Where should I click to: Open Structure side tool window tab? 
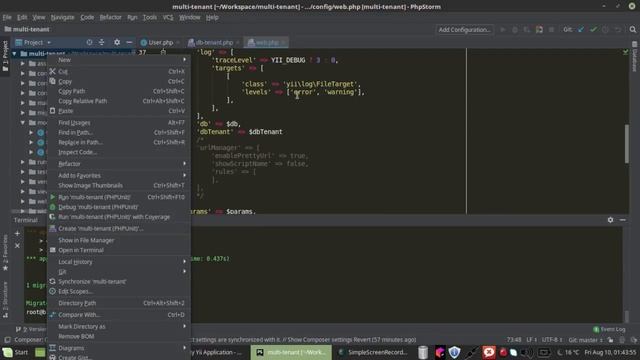click(x=5, y=300)
